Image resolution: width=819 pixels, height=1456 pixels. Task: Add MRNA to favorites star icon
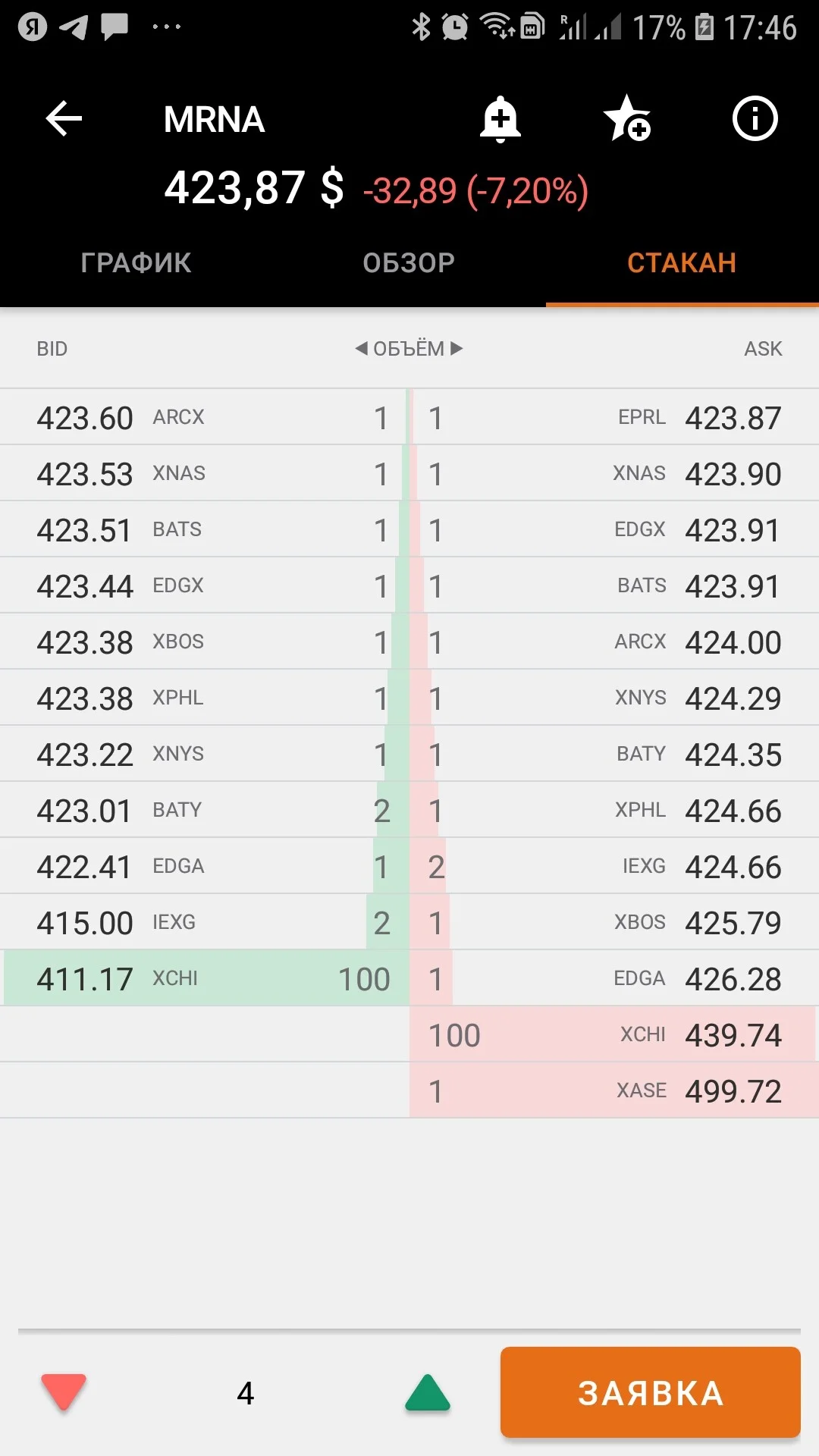627,118
